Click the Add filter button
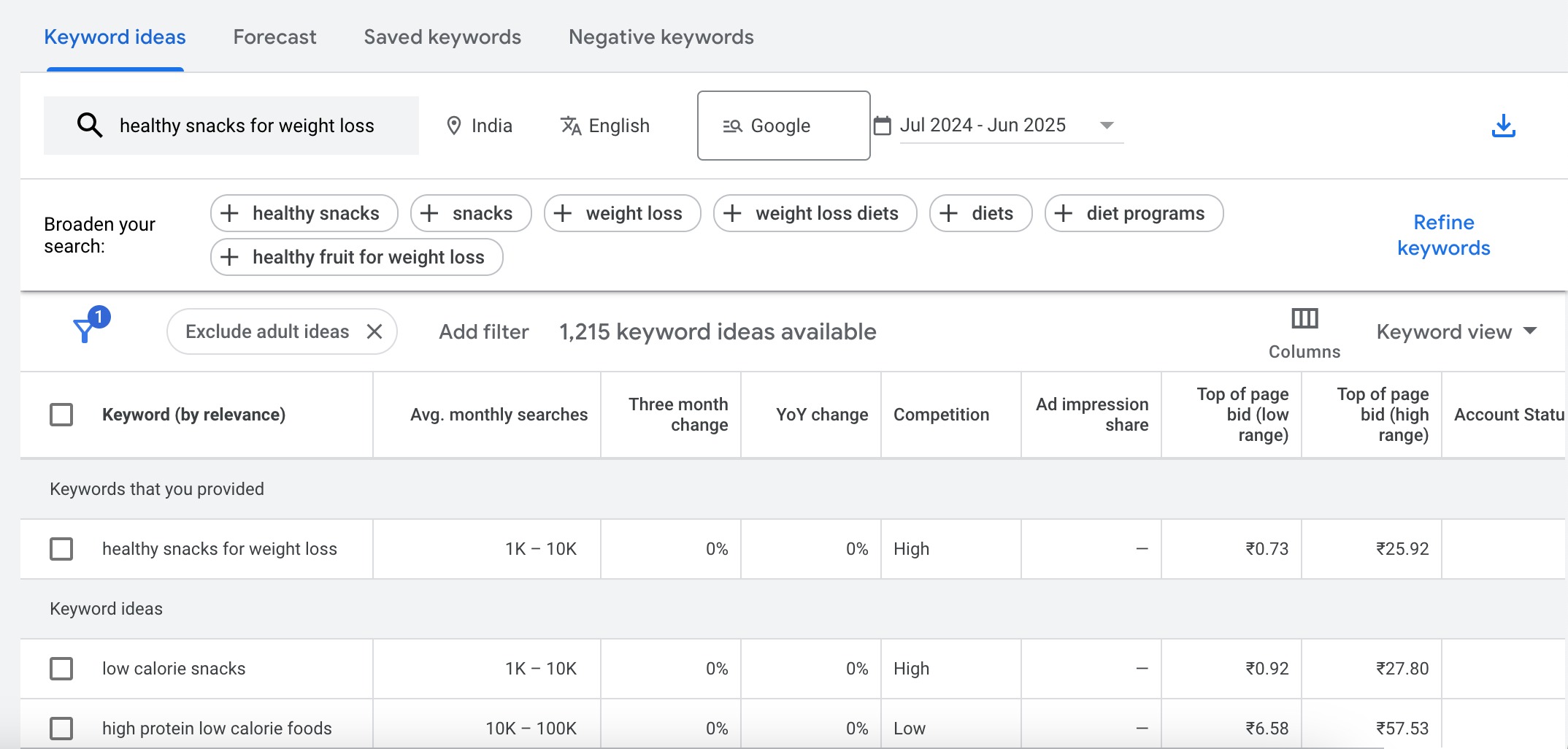The image size is (1568, 749). click(x=483, y=331)
